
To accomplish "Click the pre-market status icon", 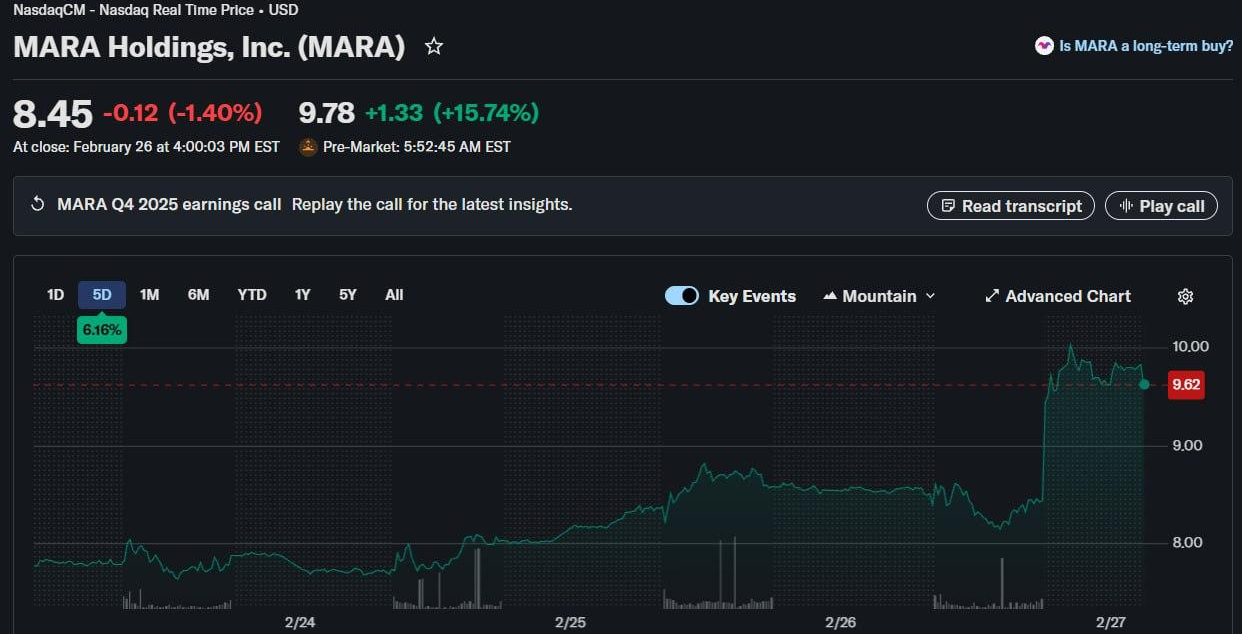I will [x=308, y=147].
